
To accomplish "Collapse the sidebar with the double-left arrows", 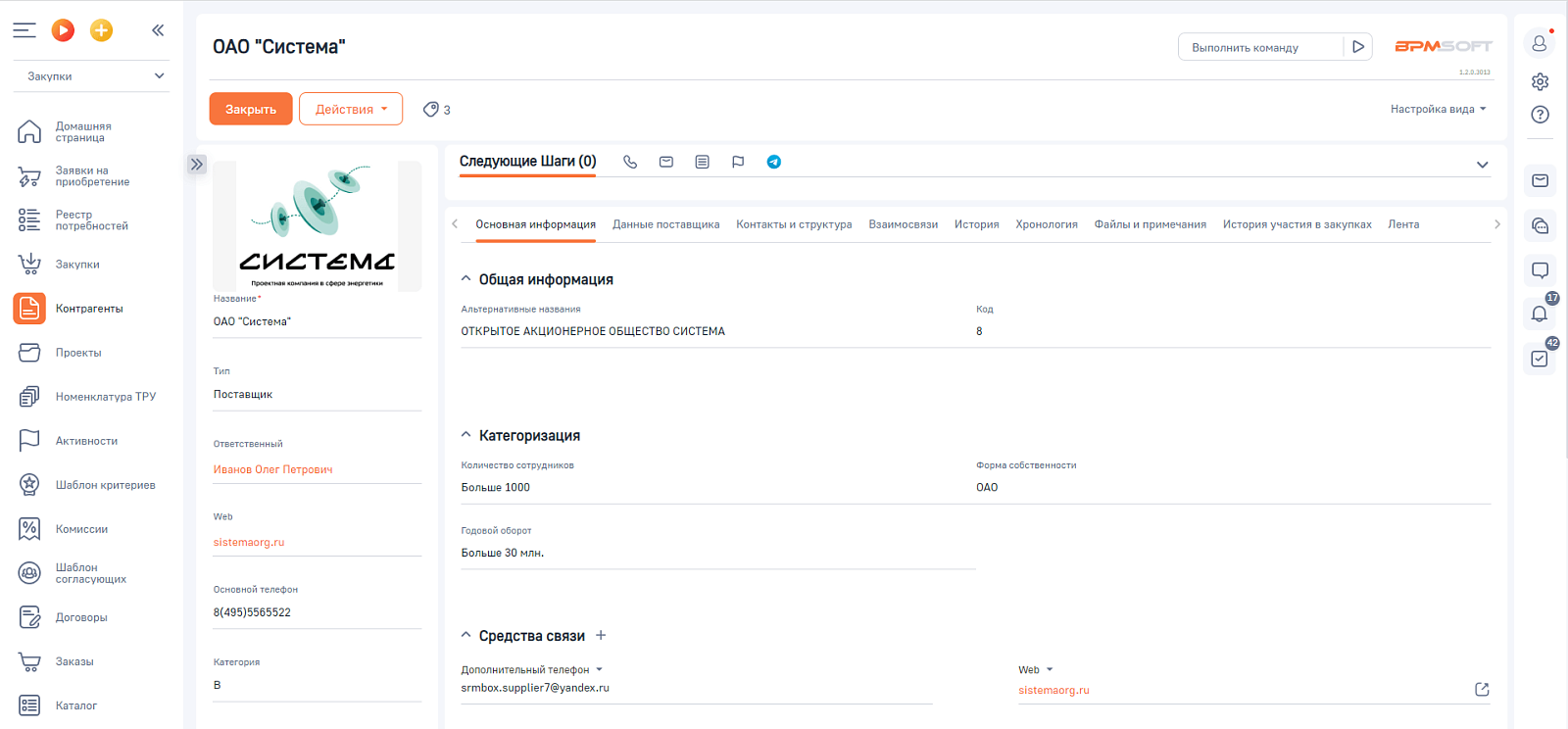I will tap(158, 30).
